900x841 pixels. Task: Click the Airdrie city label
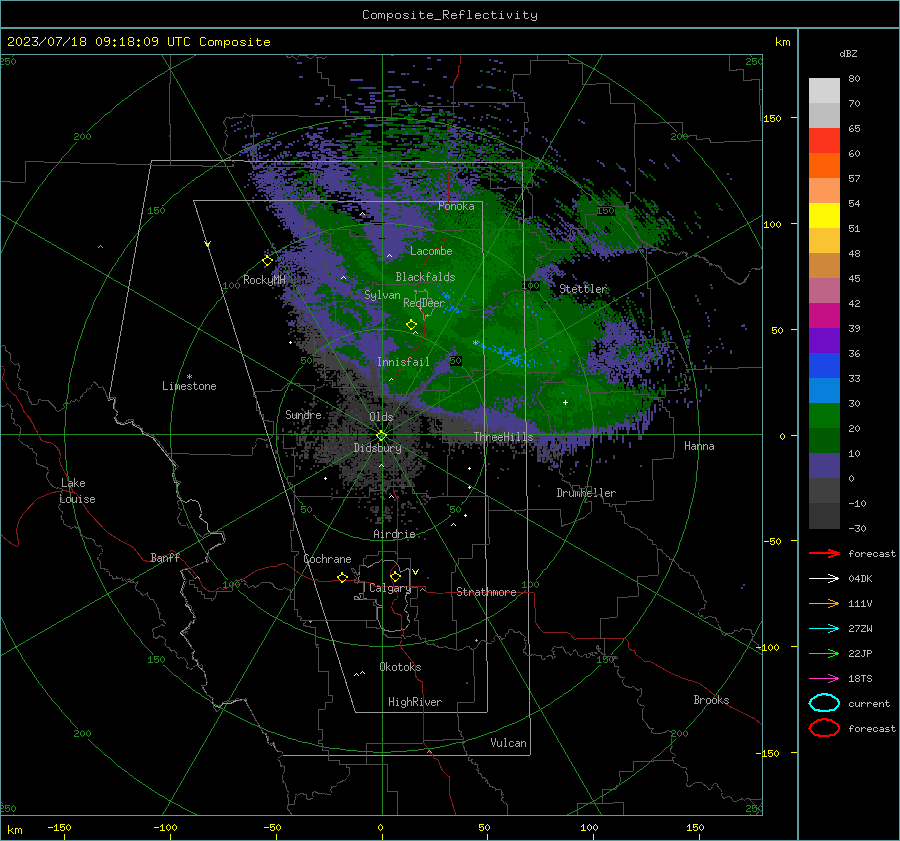coord(394,534)
